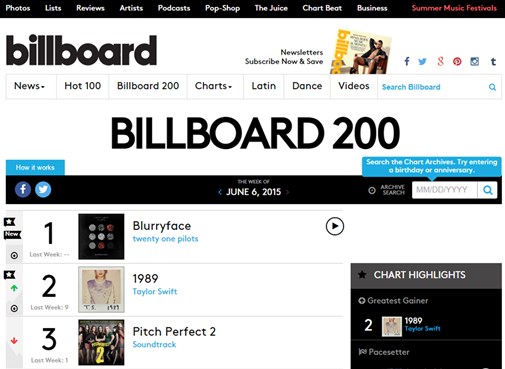Open the Latin navigation tab

(264, 86)
